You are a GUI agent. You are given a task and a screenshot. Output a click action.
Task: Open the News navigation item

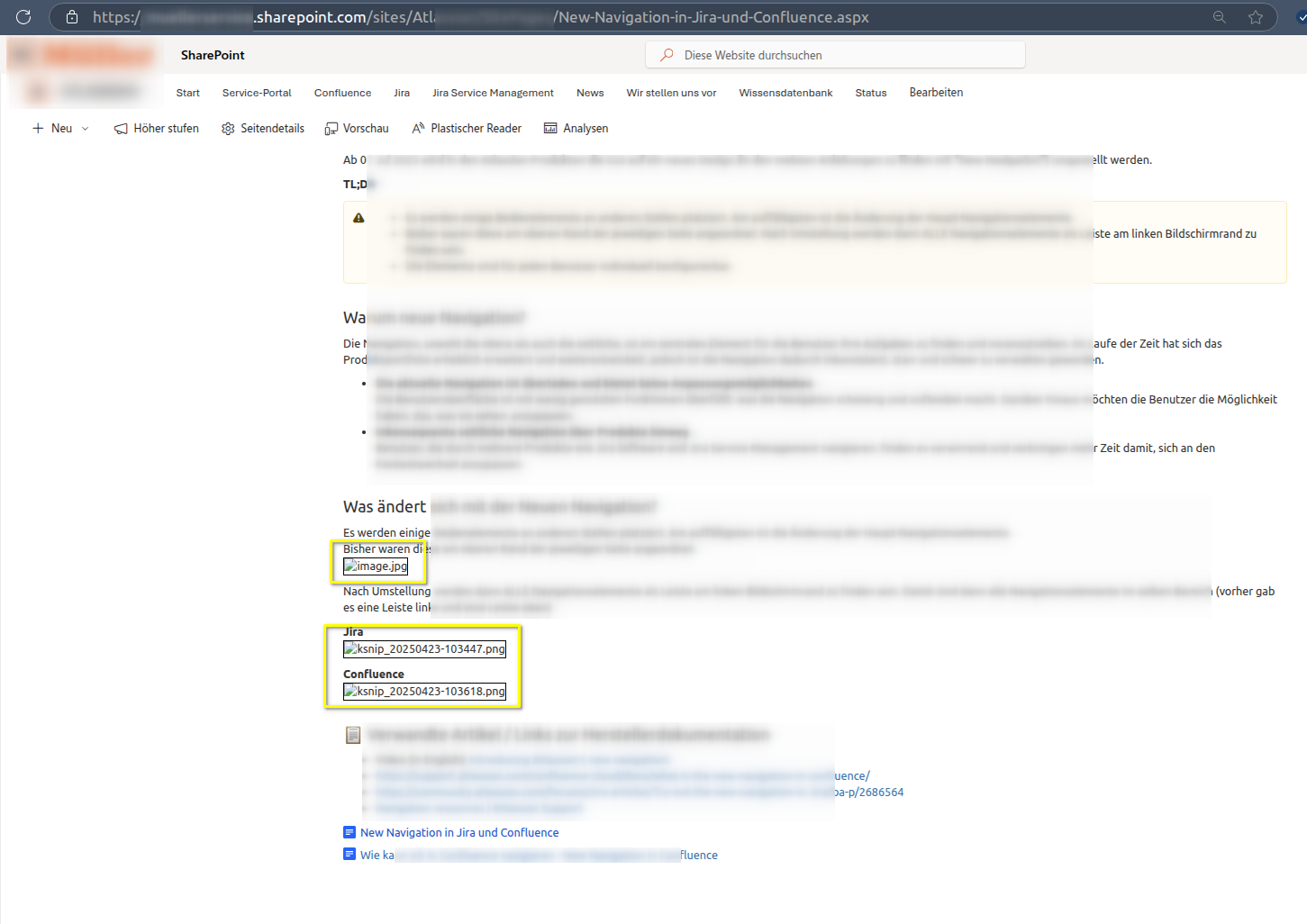coord(590,93)
